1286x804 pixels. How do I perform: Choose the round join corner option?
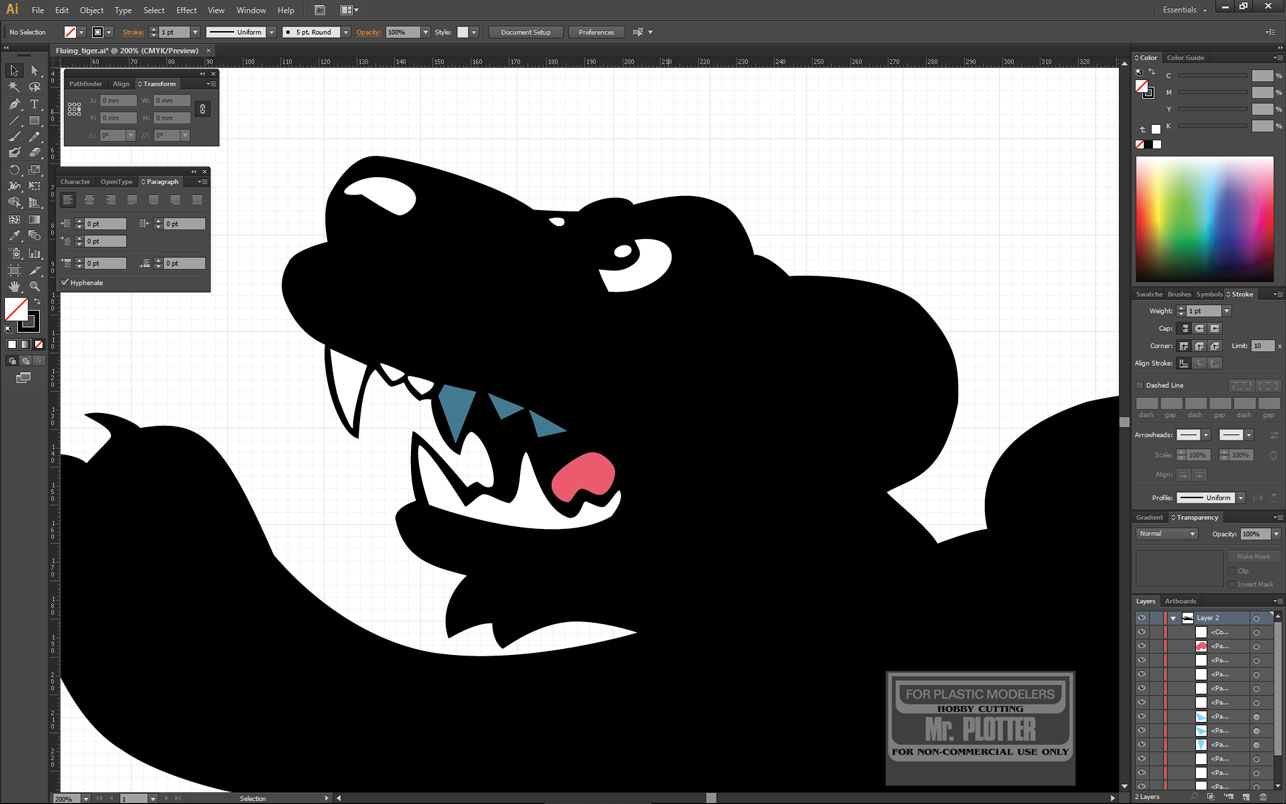tap(1199, 346)
